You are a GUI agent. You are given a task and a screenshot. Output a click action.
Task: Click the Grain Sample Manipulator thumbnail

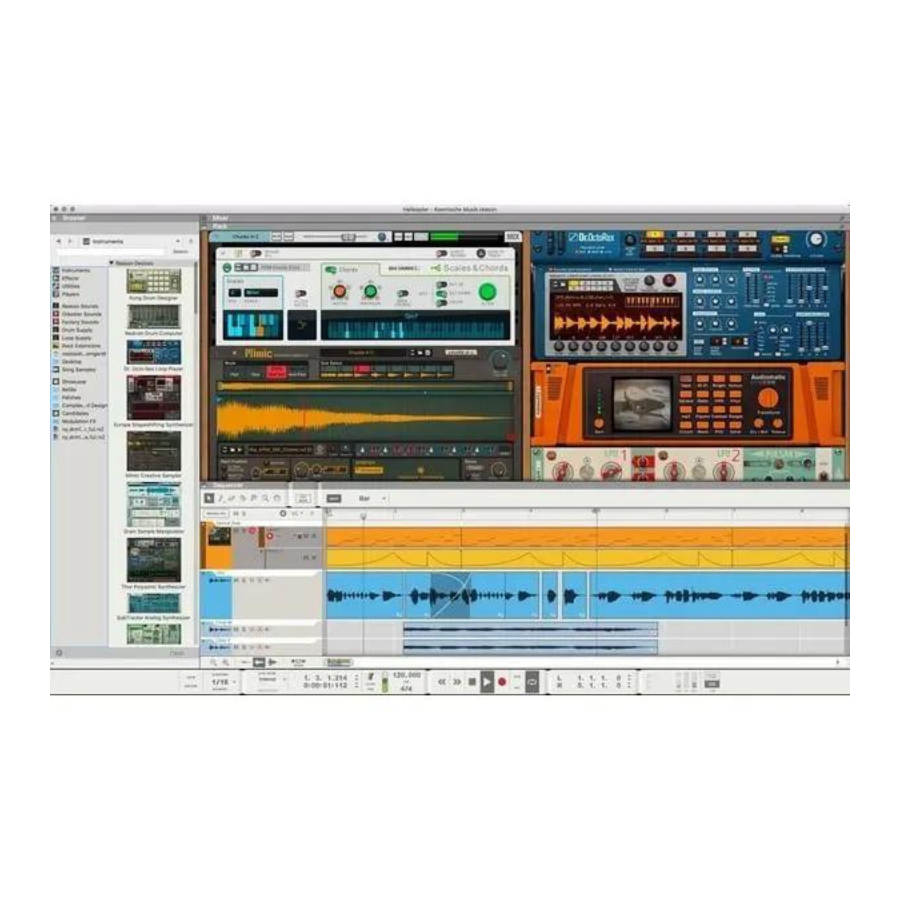coord(154,505)
